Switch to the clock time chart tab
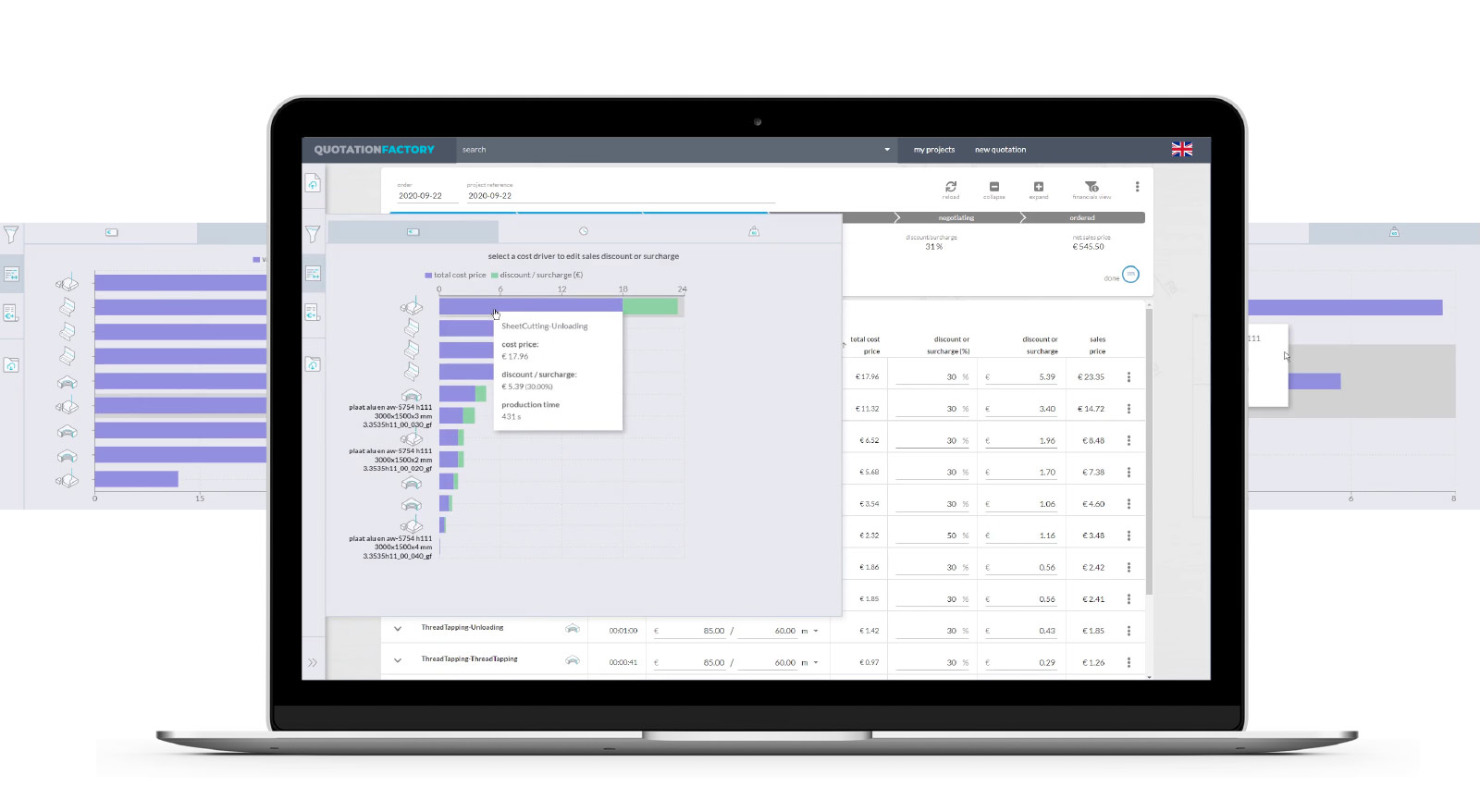Screen dimensions: 1480x812 (584, 231)
